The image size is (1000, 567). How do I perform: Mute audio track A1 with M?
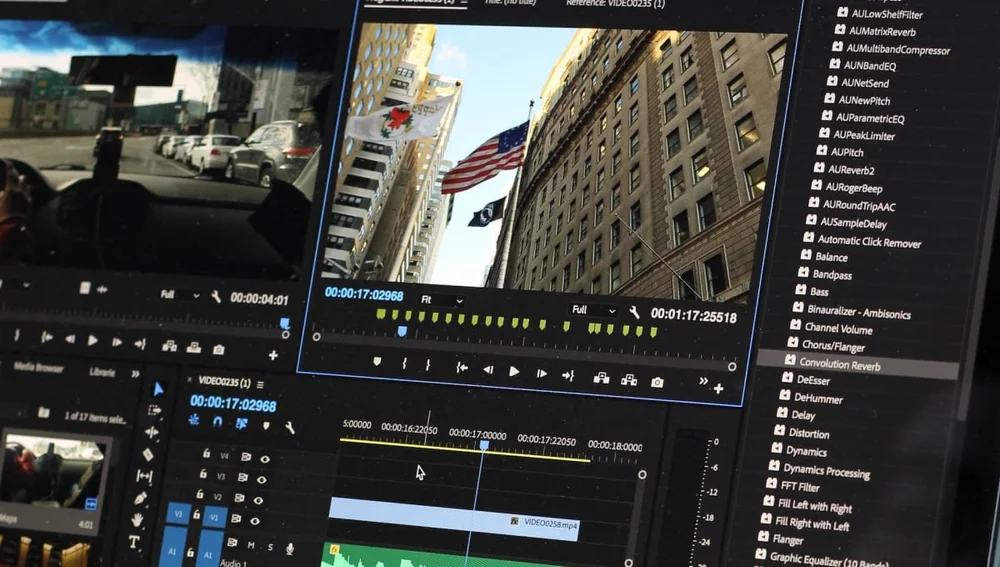point(251,545)
